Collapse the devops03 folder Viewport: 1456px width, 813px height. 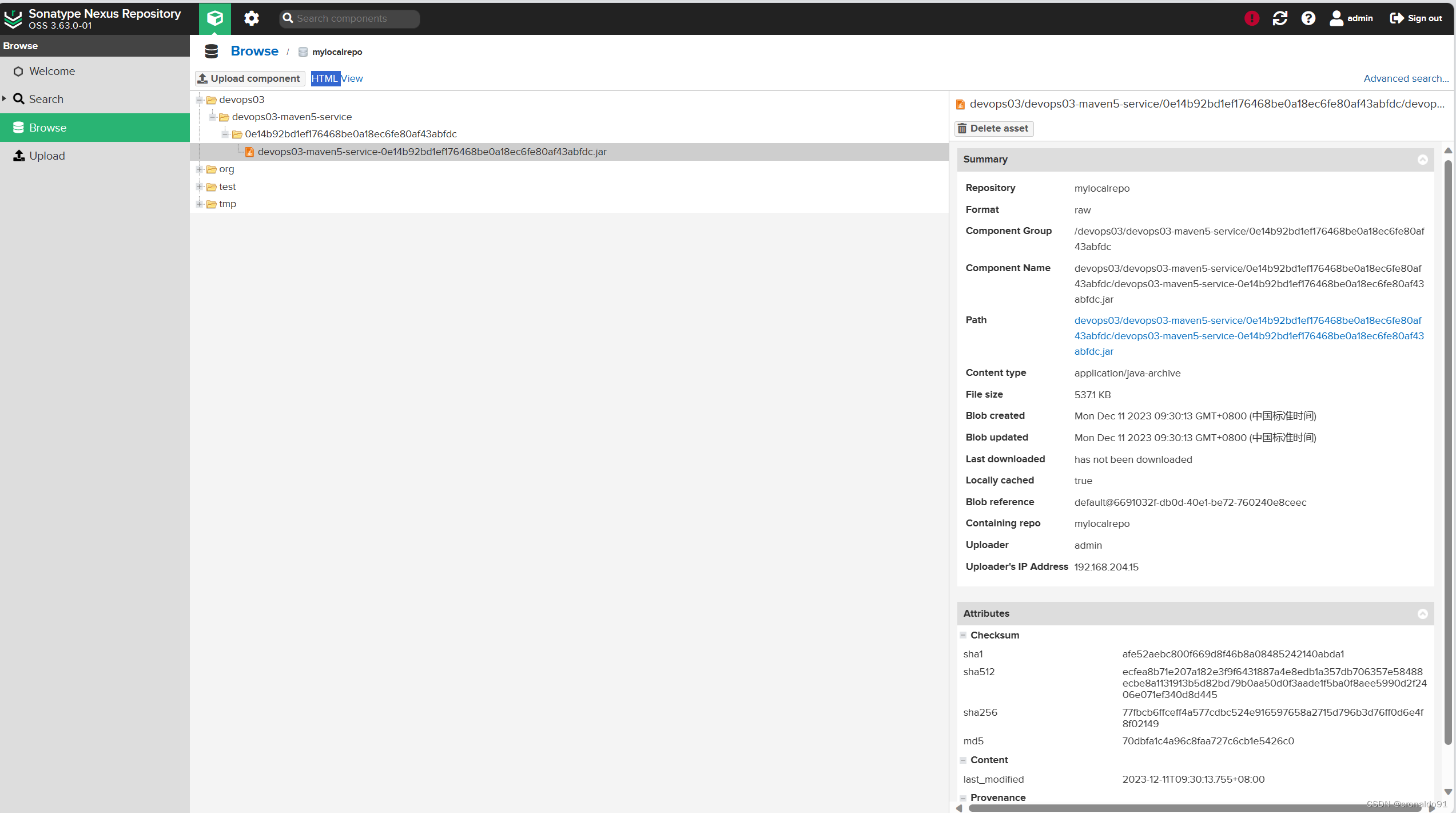pyautogui.click(x=199, y=99)
